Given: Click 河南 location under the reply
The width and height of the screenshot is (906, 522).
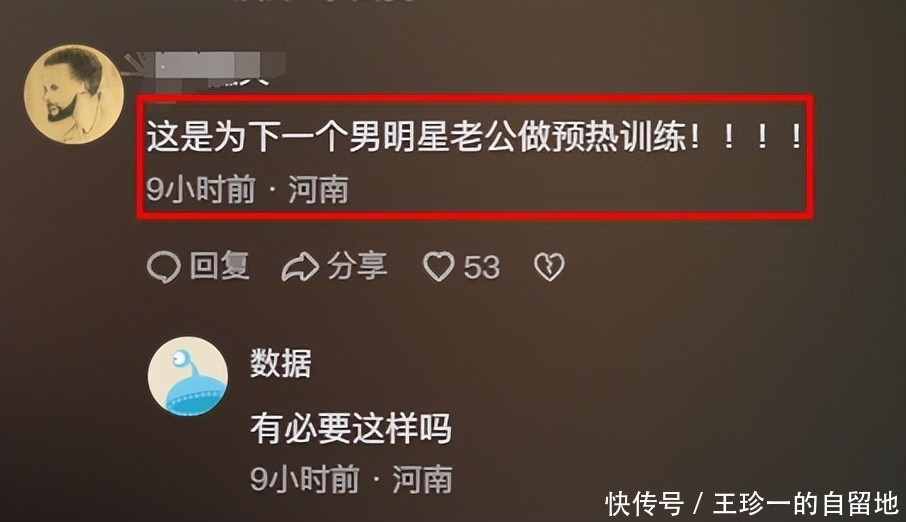Looking at the screenshot, I should (x=422, y=480).
